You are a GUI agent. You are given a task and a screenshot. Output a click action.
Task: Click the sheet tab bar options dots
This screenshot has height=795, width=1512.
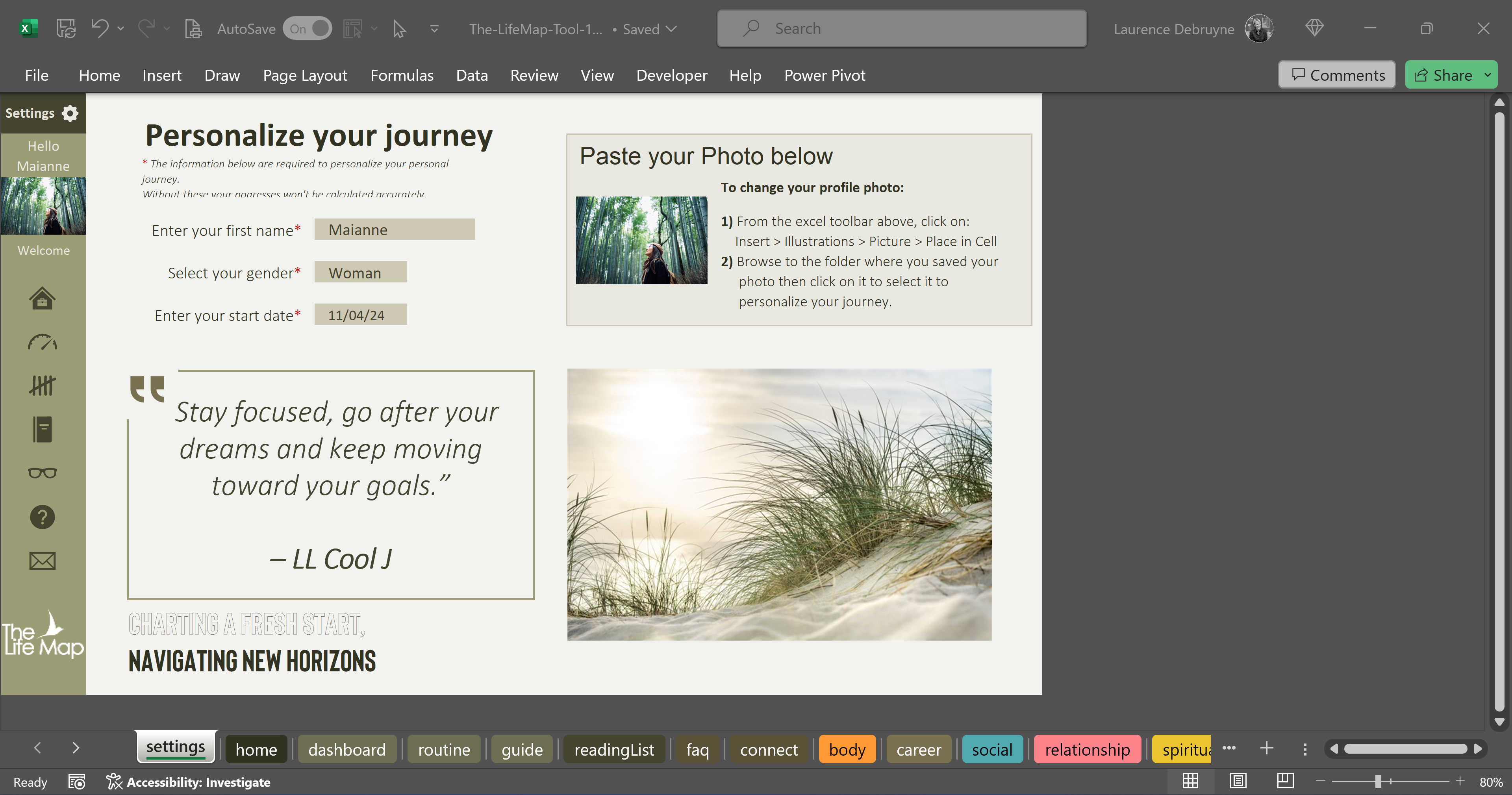pos(1305,749)
